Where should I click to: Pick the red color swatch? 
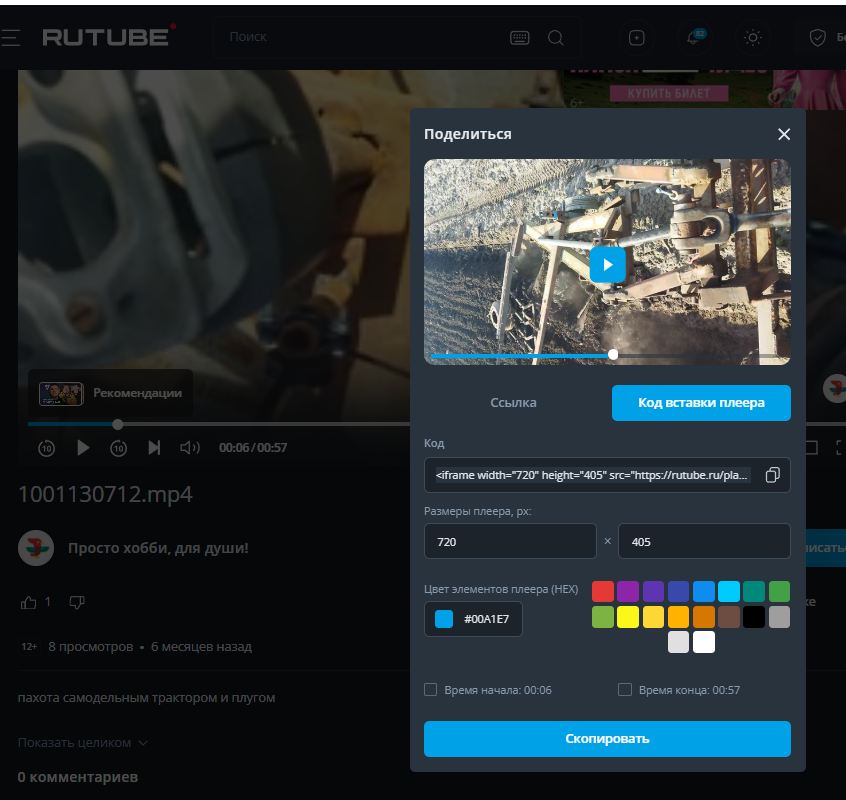tap(603, 591)
